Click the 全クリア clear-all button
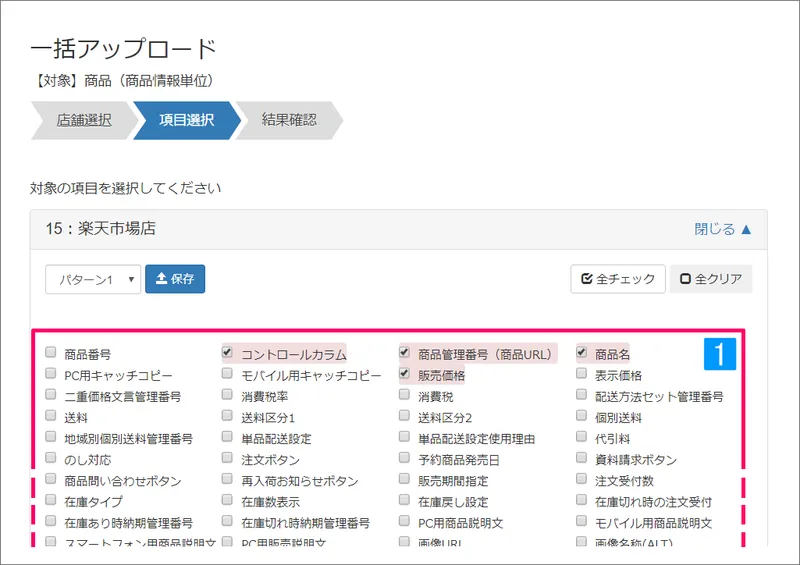The image size is (800, 565). point(711,279)
